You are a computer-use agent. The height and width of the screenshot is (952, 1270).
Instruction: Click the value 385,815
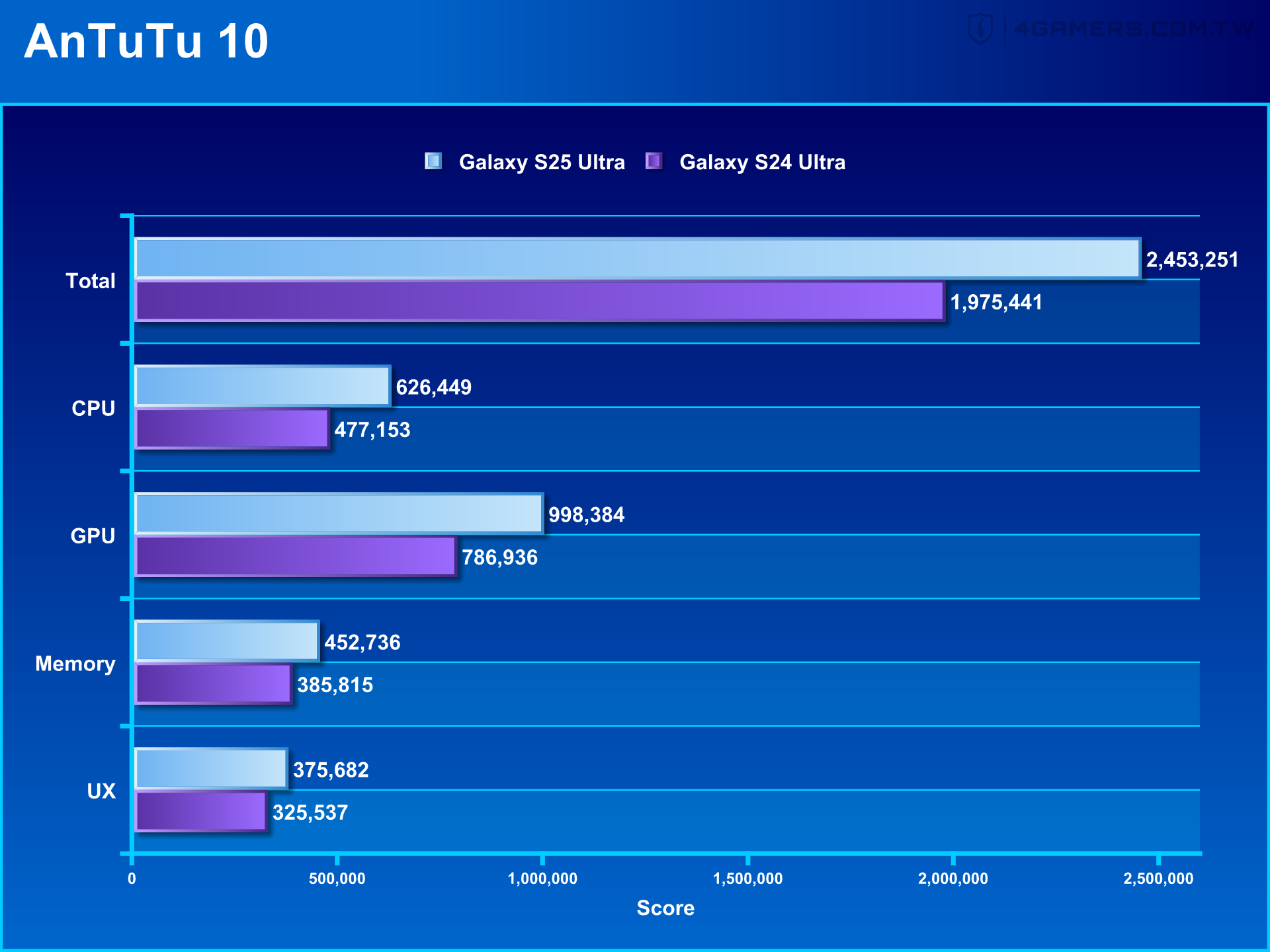335,686
